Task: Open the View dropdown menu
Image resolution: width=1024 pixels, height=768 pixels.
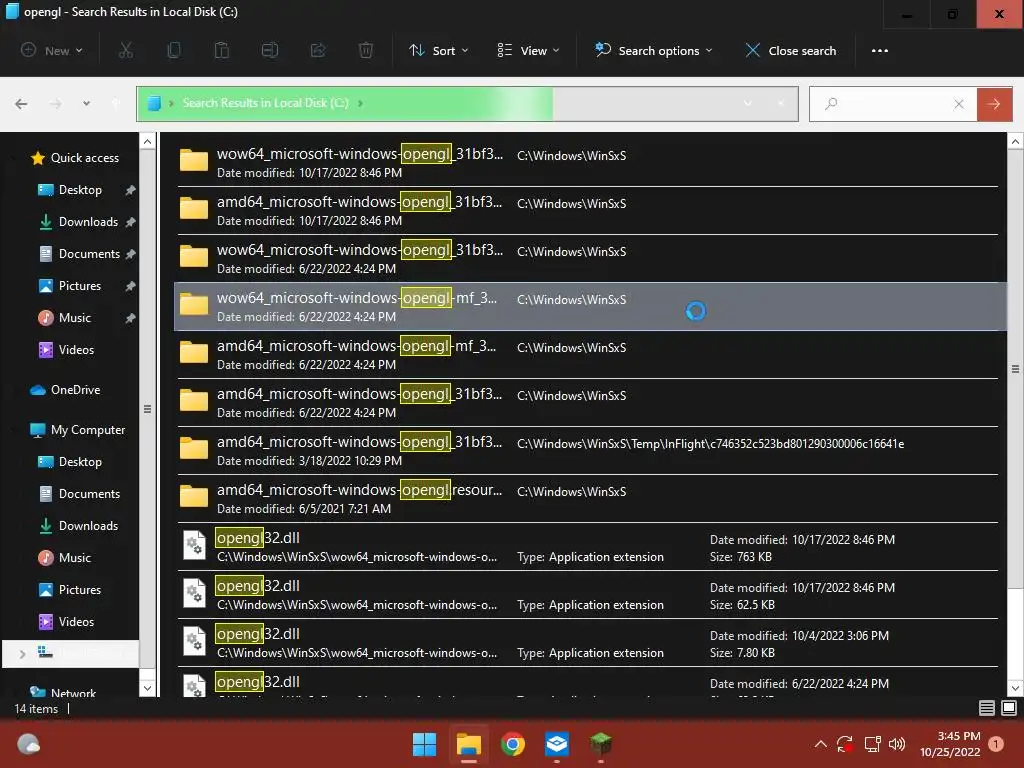Action: click(528, 50)
